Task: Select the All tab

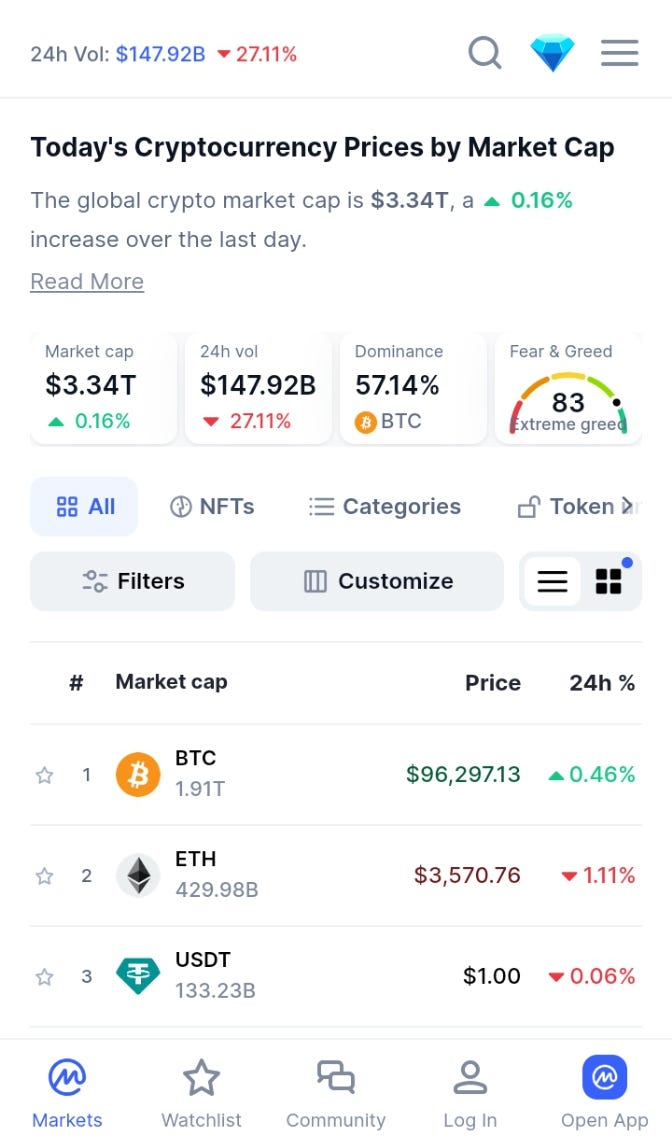Action: pyautogui.click(x=84, y=506)
